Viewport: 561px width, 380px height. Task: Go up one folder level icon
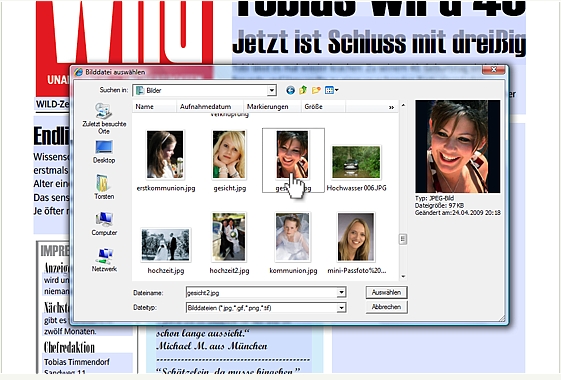[303, 90]
